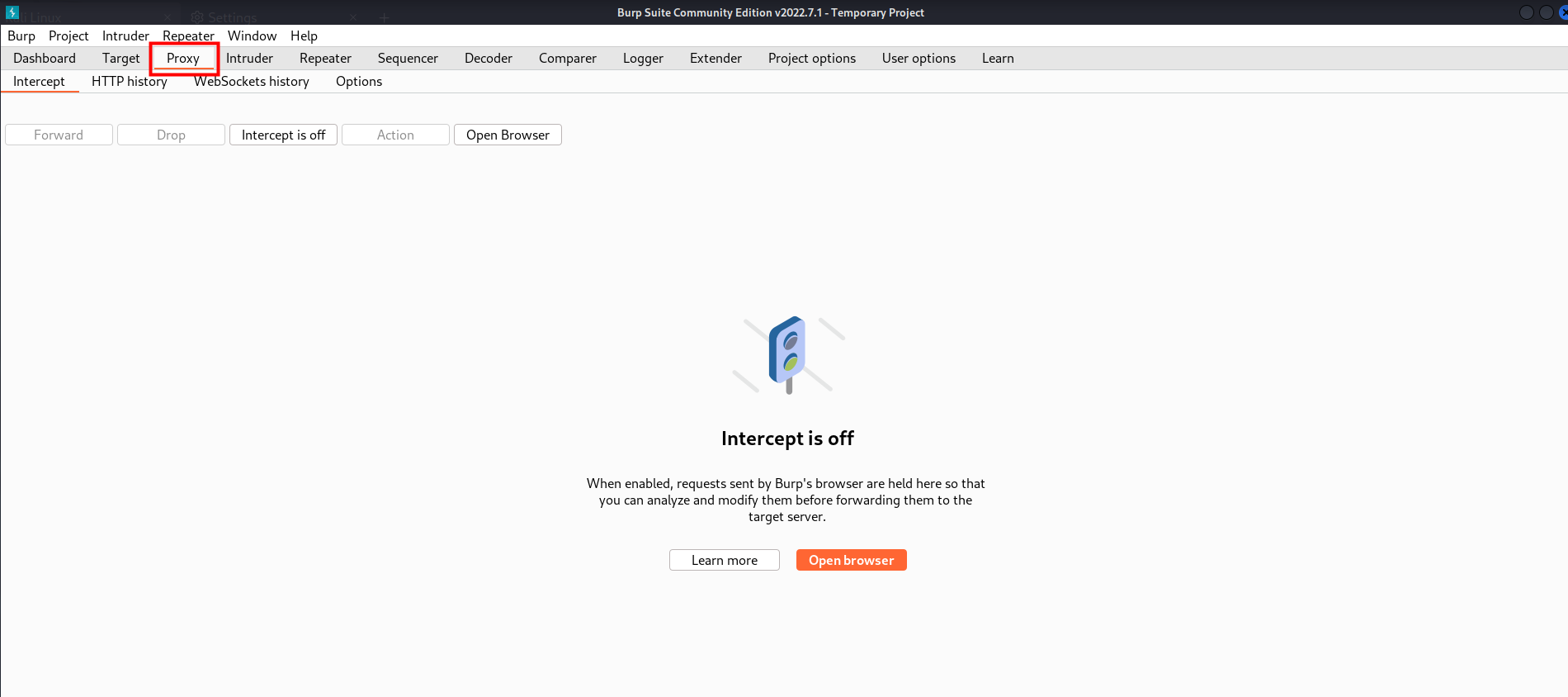Go to the Repeater tool tab

pos(325,58)
